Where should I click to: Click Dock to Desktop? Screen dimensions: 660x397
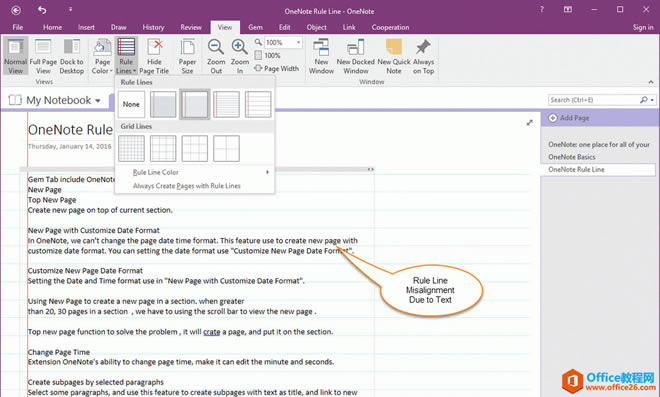(x=72, y=56)
